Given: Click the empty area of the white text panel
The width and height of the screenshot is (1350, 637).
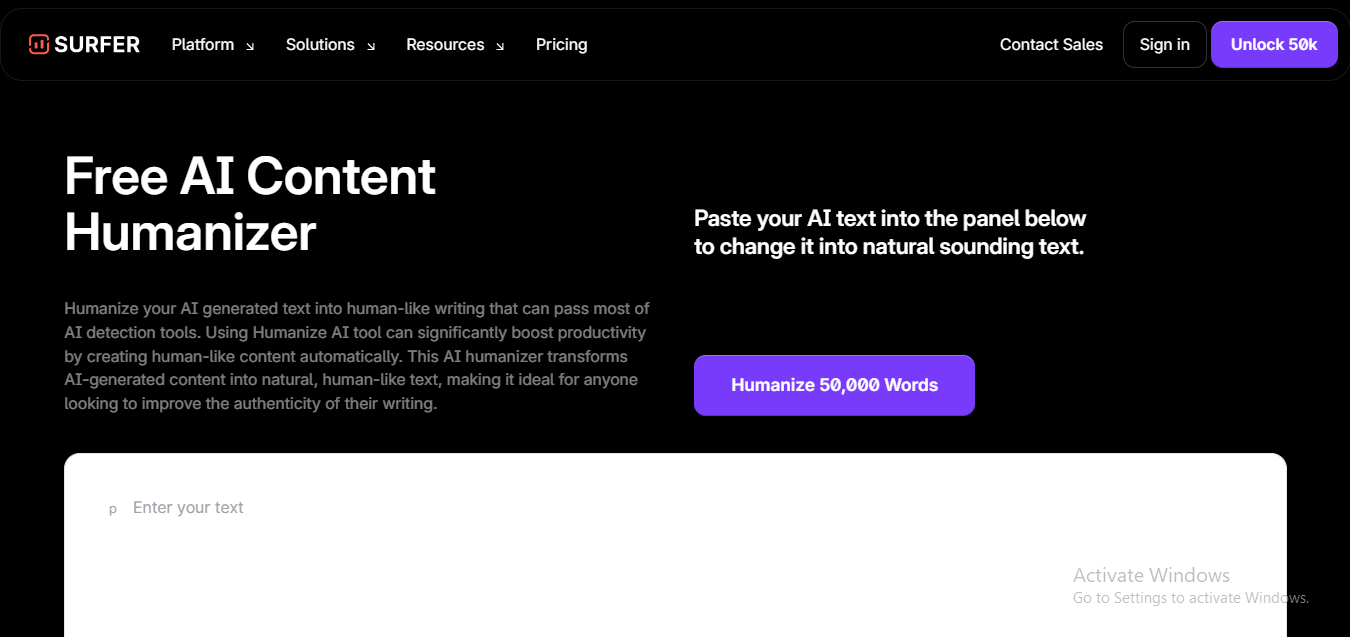Looking at the screenshot, I should point(600,580).
